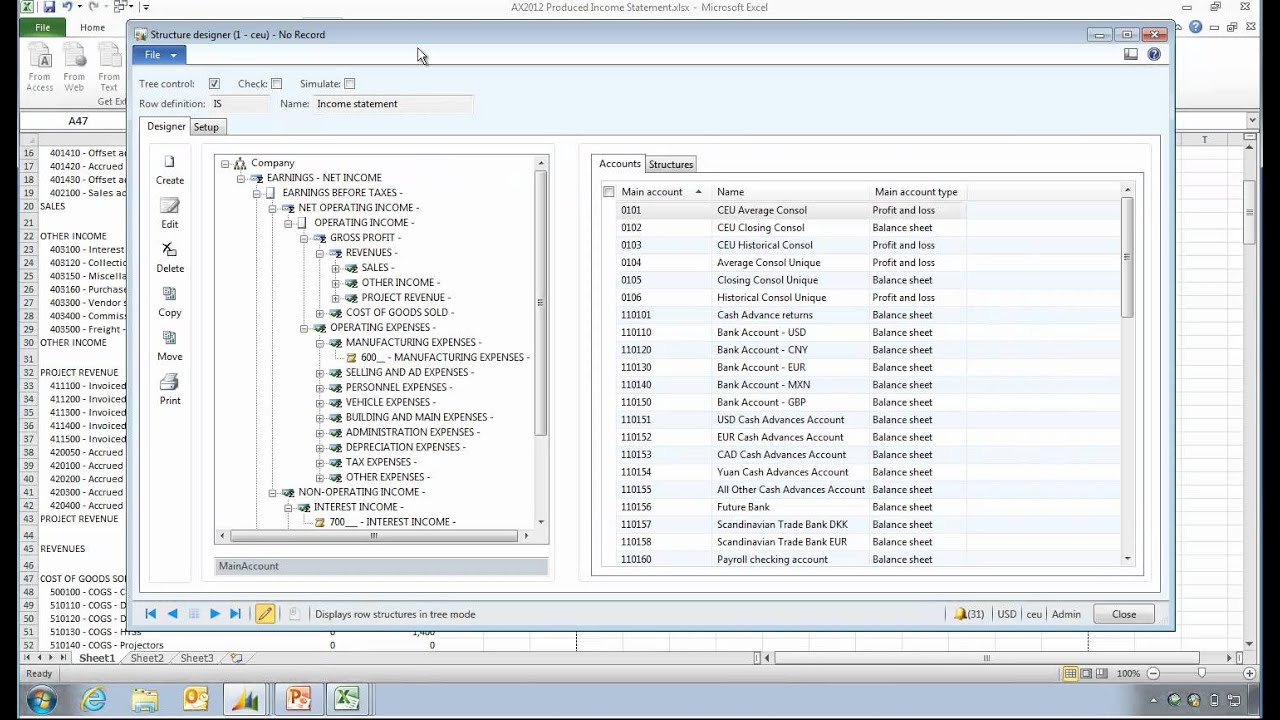This screenshot has width=1280, height=720.
Task: Click Excel Save icon in quick access toolbar
Action: pyautogui.click(x=49, y=7)
